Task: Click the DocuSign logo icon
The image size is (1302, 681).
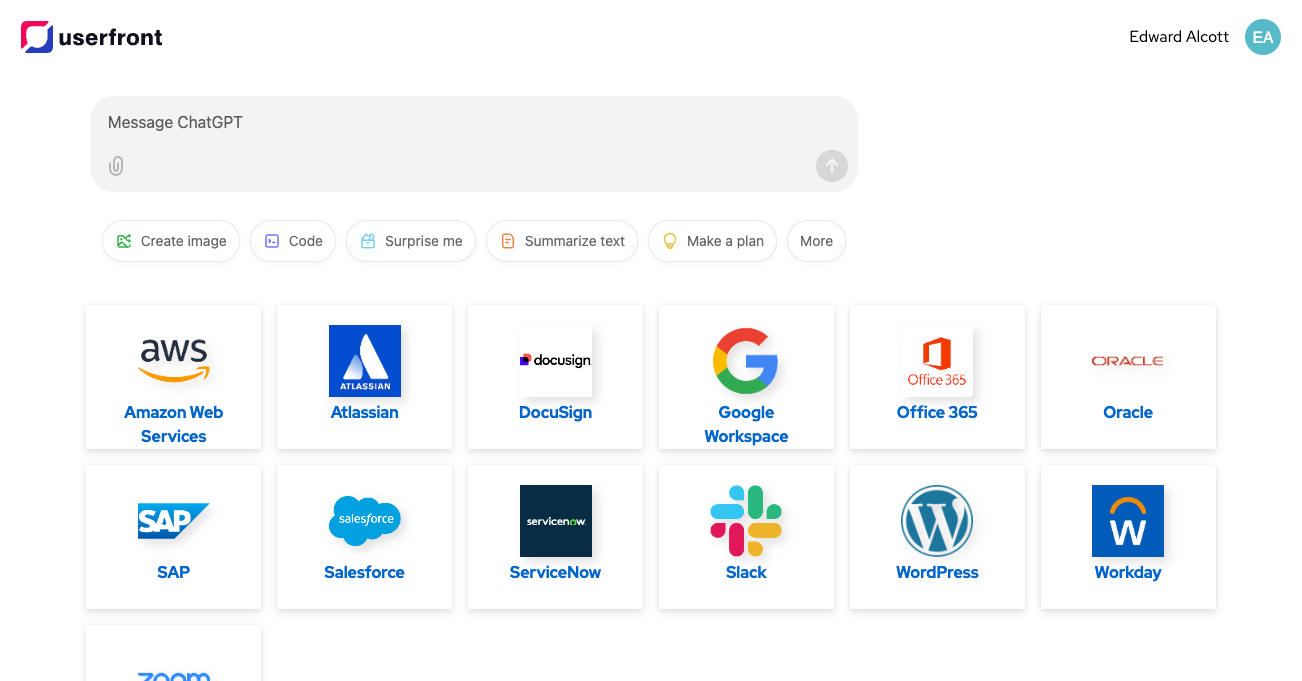Action: coord(556,361)
